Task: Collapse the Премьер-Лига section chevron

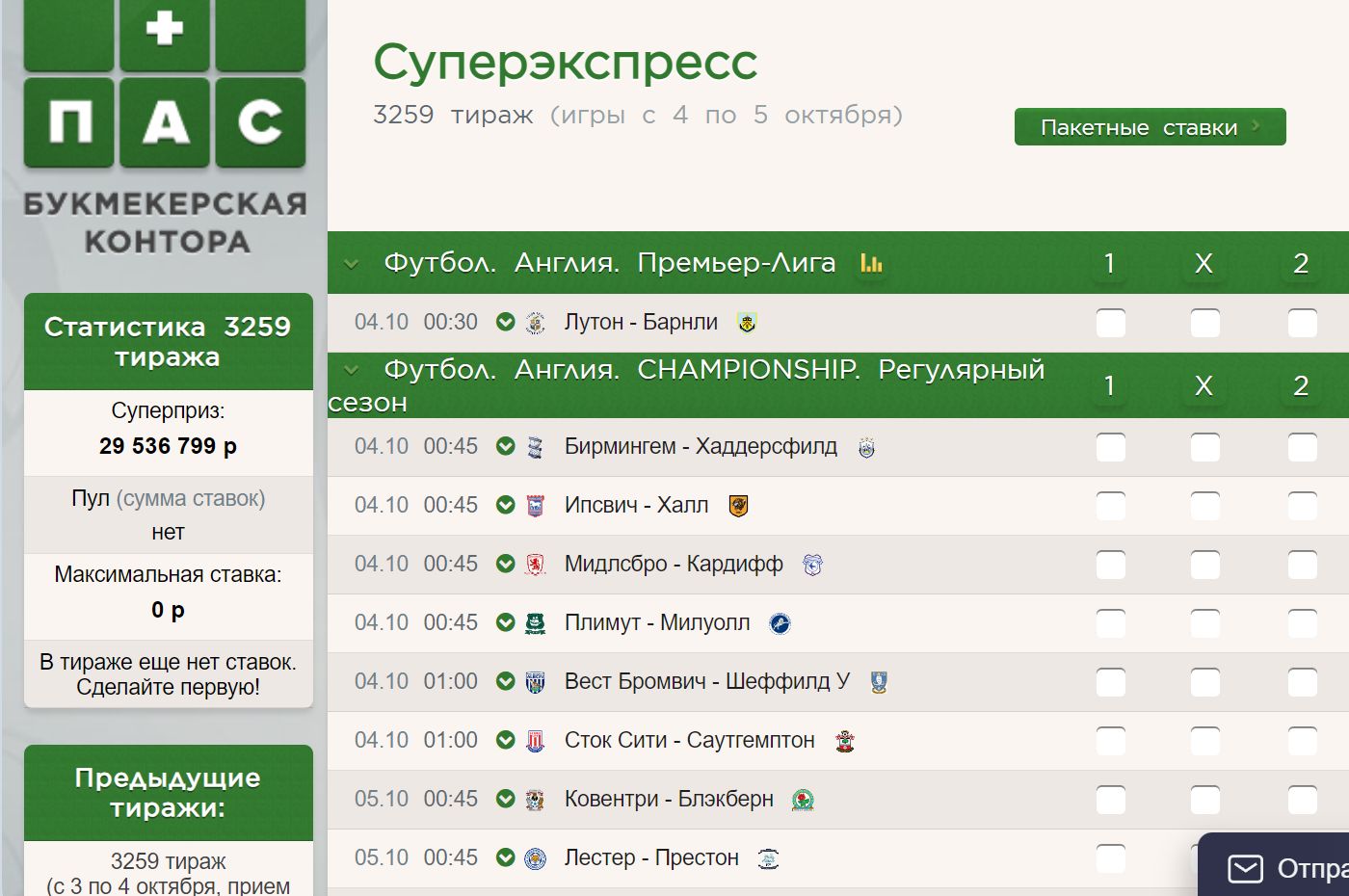Action: [351, 263]
